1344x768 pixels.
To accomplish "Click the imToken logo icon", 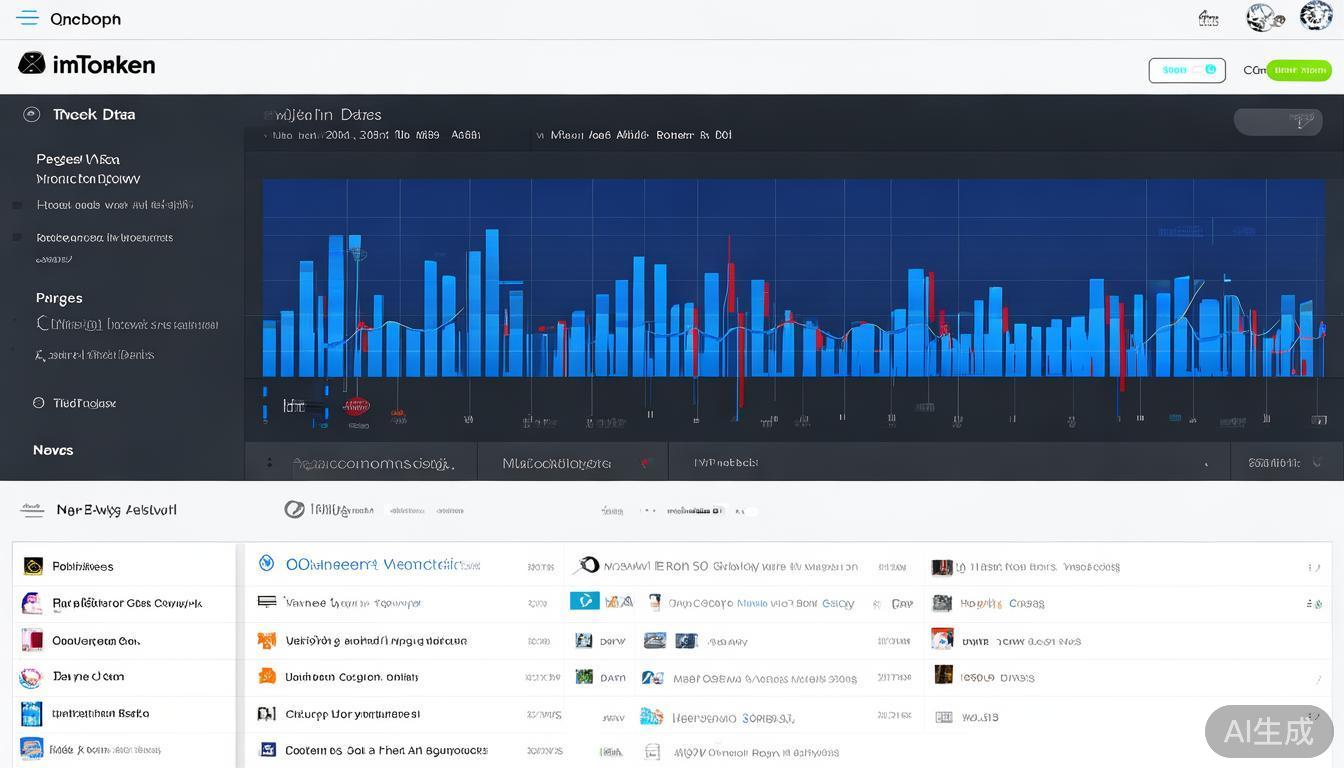I will [x=32, y=64].
